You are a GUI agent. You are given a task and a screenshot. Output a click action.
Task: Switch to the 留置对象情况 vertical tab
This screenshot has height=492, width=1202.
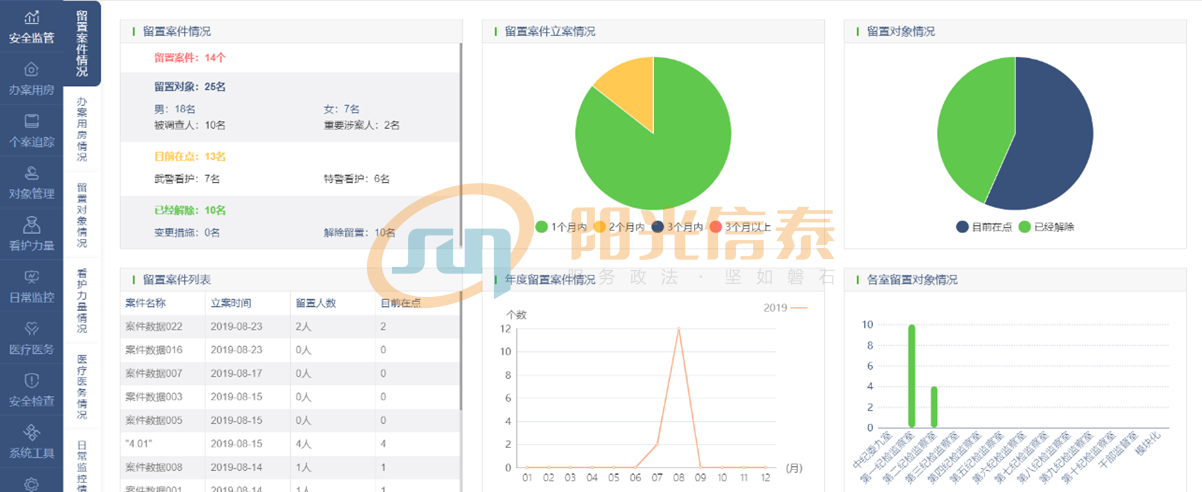pos(82,215)
